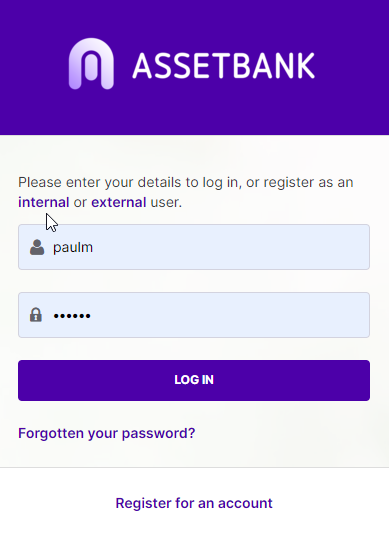Viewport: 389px width, 535px height.
Task: Click the Asset Bank arch logo icon
Action: pos(91,64)
